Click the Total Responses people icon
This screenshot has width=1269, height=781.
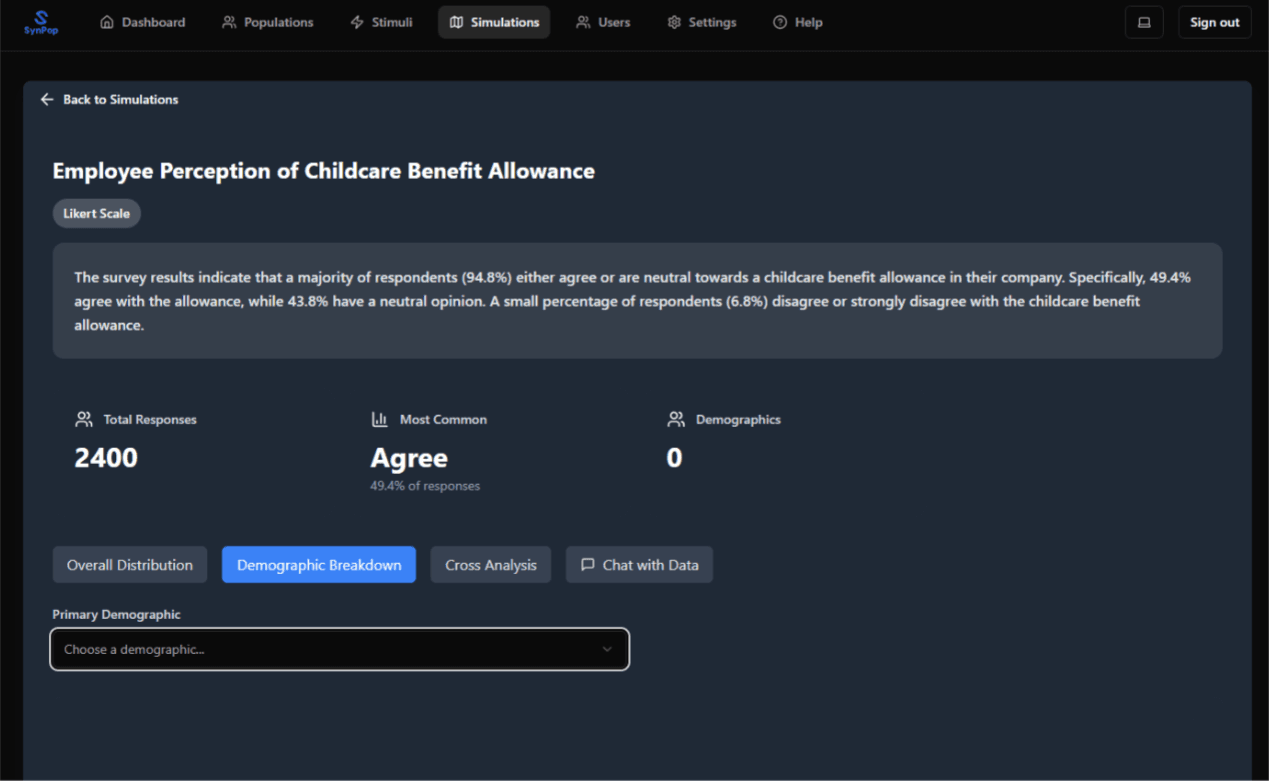84,419
